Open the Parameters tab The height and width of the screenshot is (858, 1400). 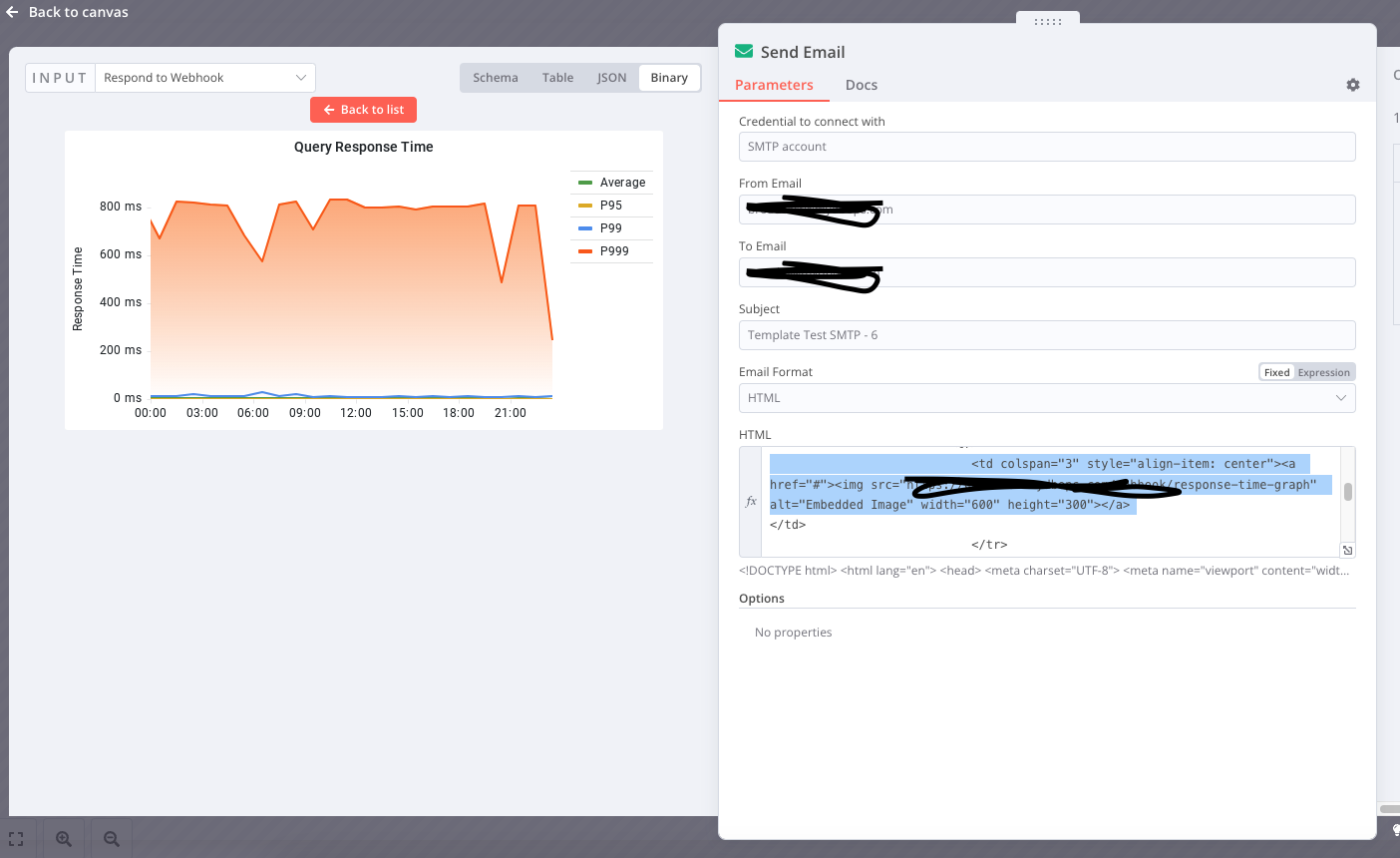pyautogui.click(x=774, y=85)
